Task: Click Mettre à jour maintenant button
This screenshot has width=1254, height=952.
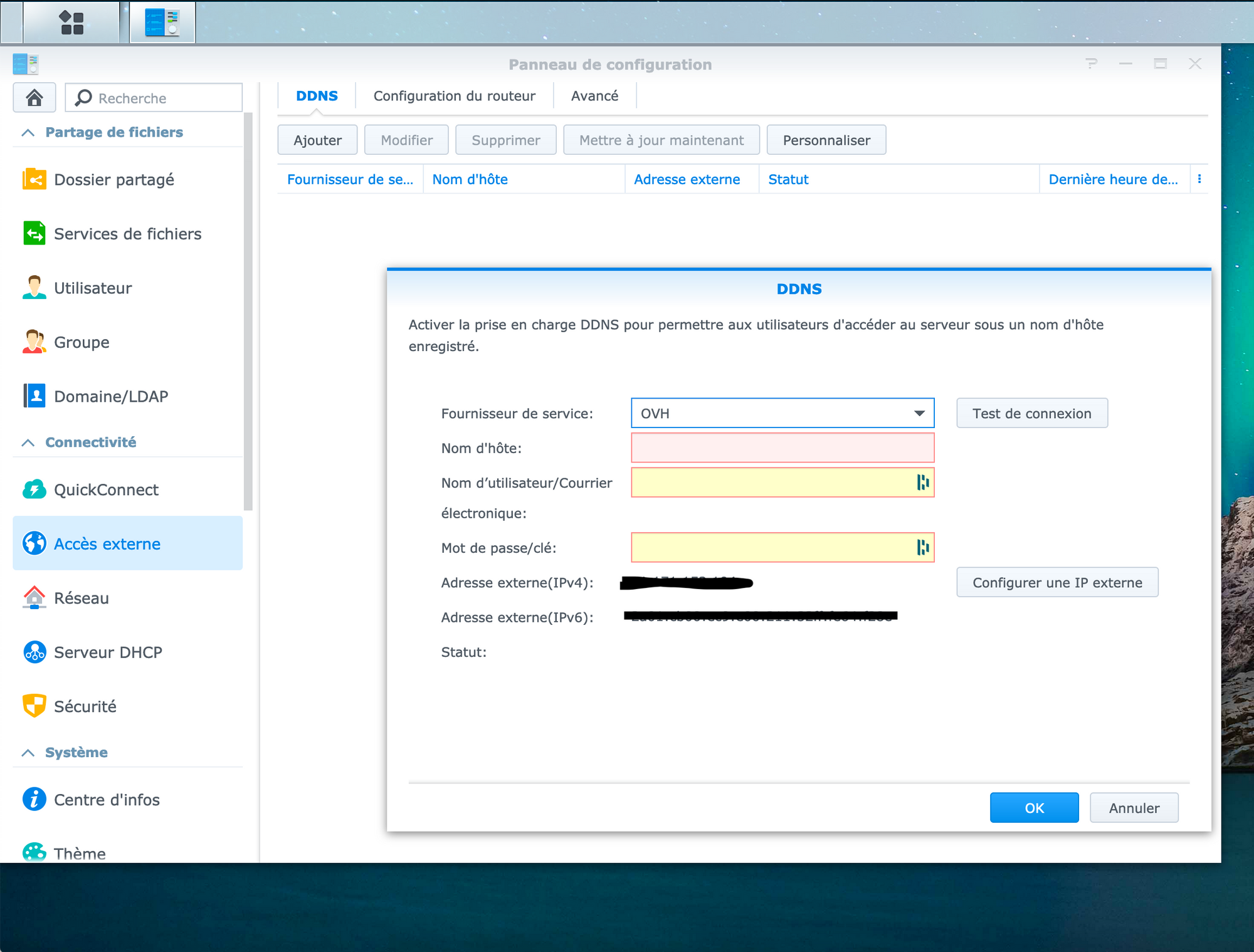Action: 661,140
